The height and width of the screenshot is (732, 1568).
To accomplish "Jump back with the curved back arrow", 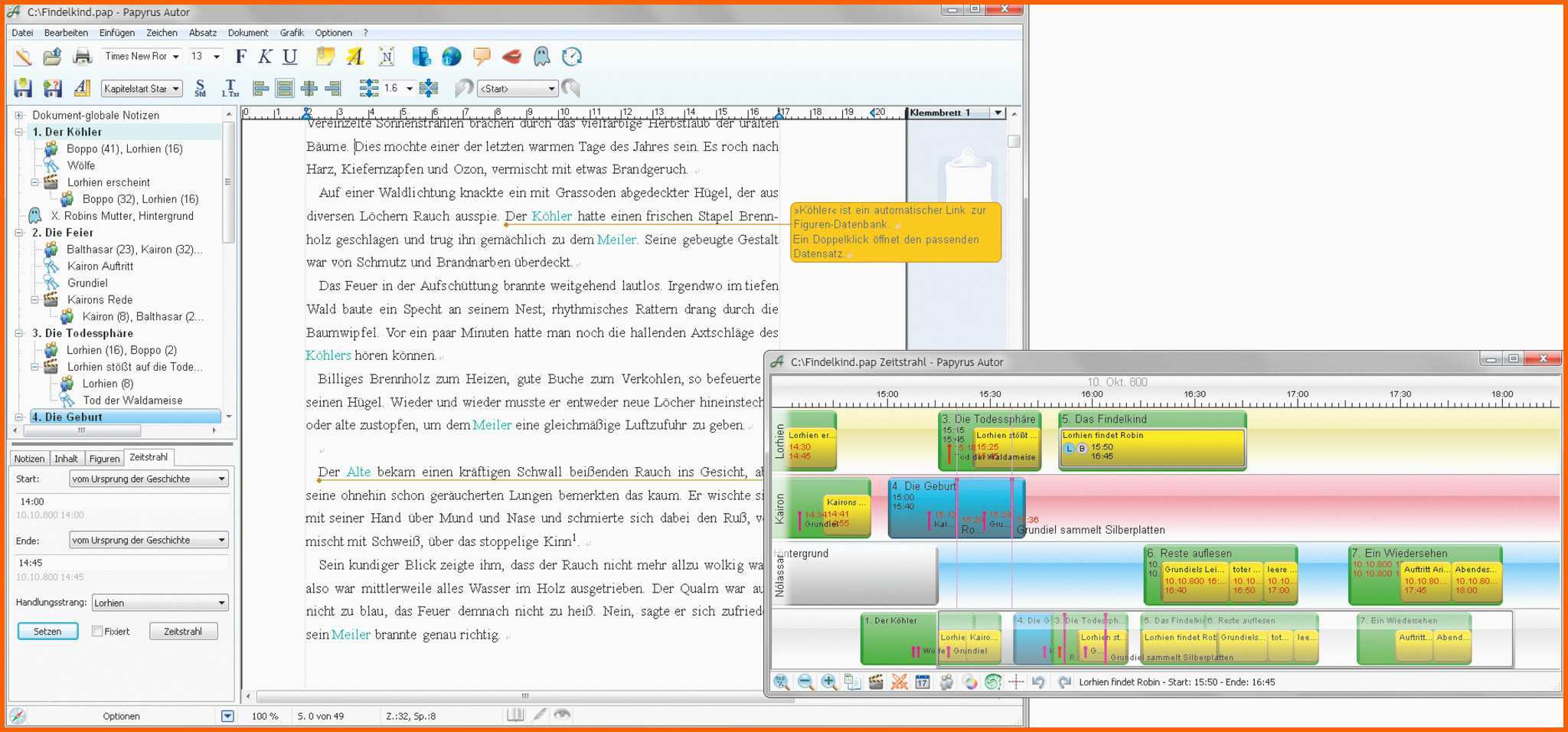I will pyautogui.click(x=464, y=88).
